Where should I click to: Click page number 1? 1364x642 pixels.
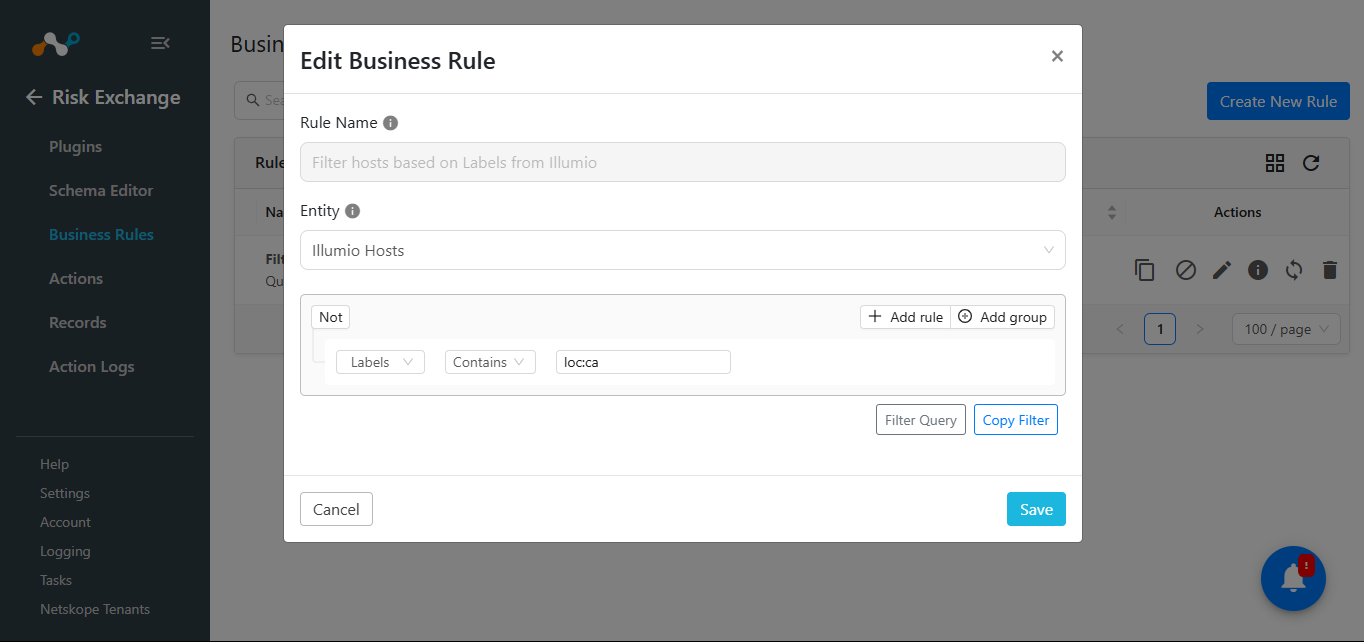(x=1160, y=329)
